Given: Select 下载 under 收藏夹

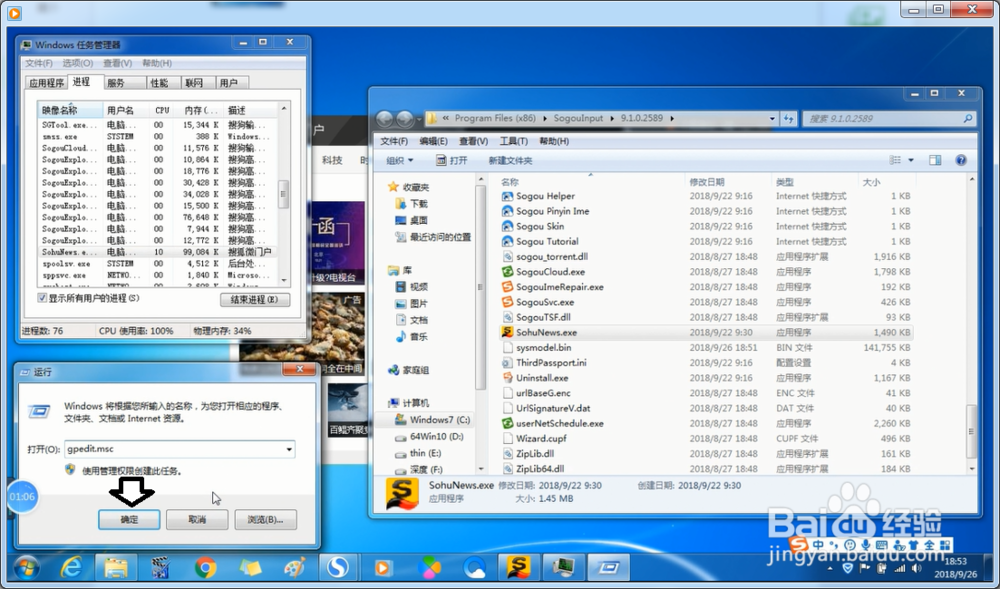Looking at the screenshot, I should (x=411, y=204).
